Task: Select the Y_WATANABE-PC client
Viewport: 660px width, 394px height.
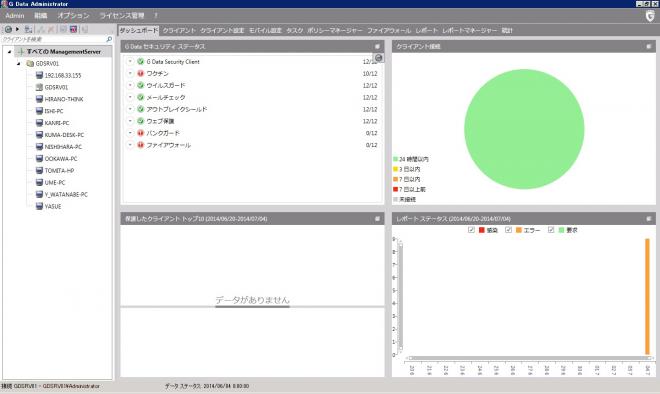Action: 66,194
